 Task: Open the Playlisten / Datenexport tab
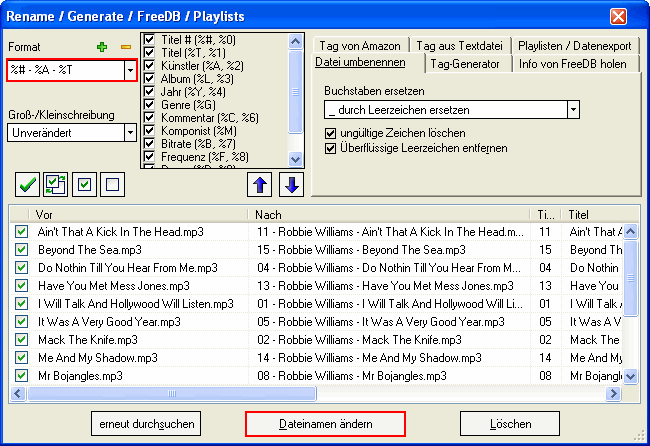coord(575,46)
